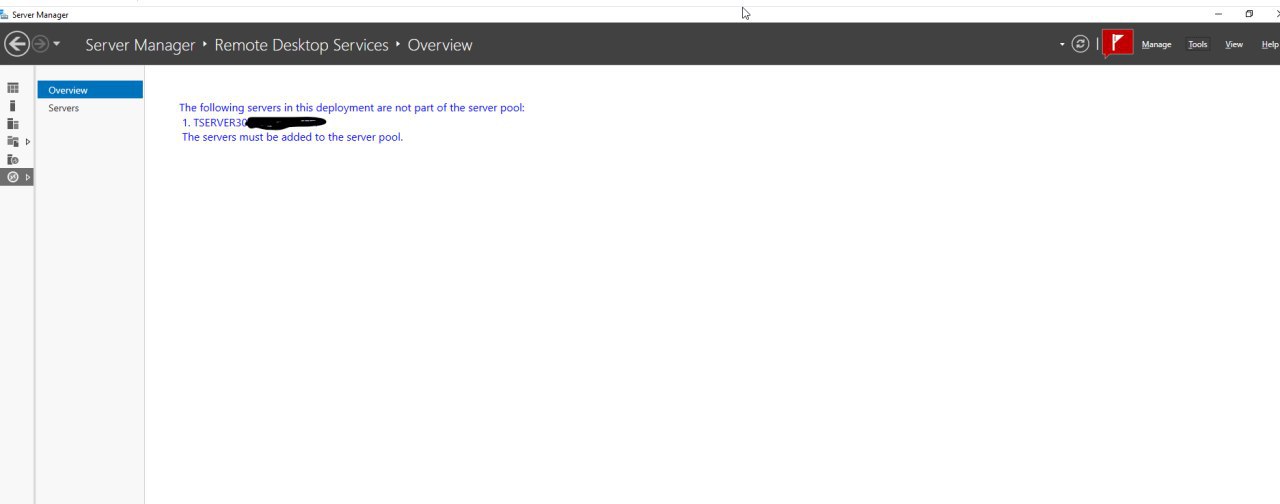Open the Tools menu
The width and height of the screenshot is (1280, 504).
[1197, 45]
